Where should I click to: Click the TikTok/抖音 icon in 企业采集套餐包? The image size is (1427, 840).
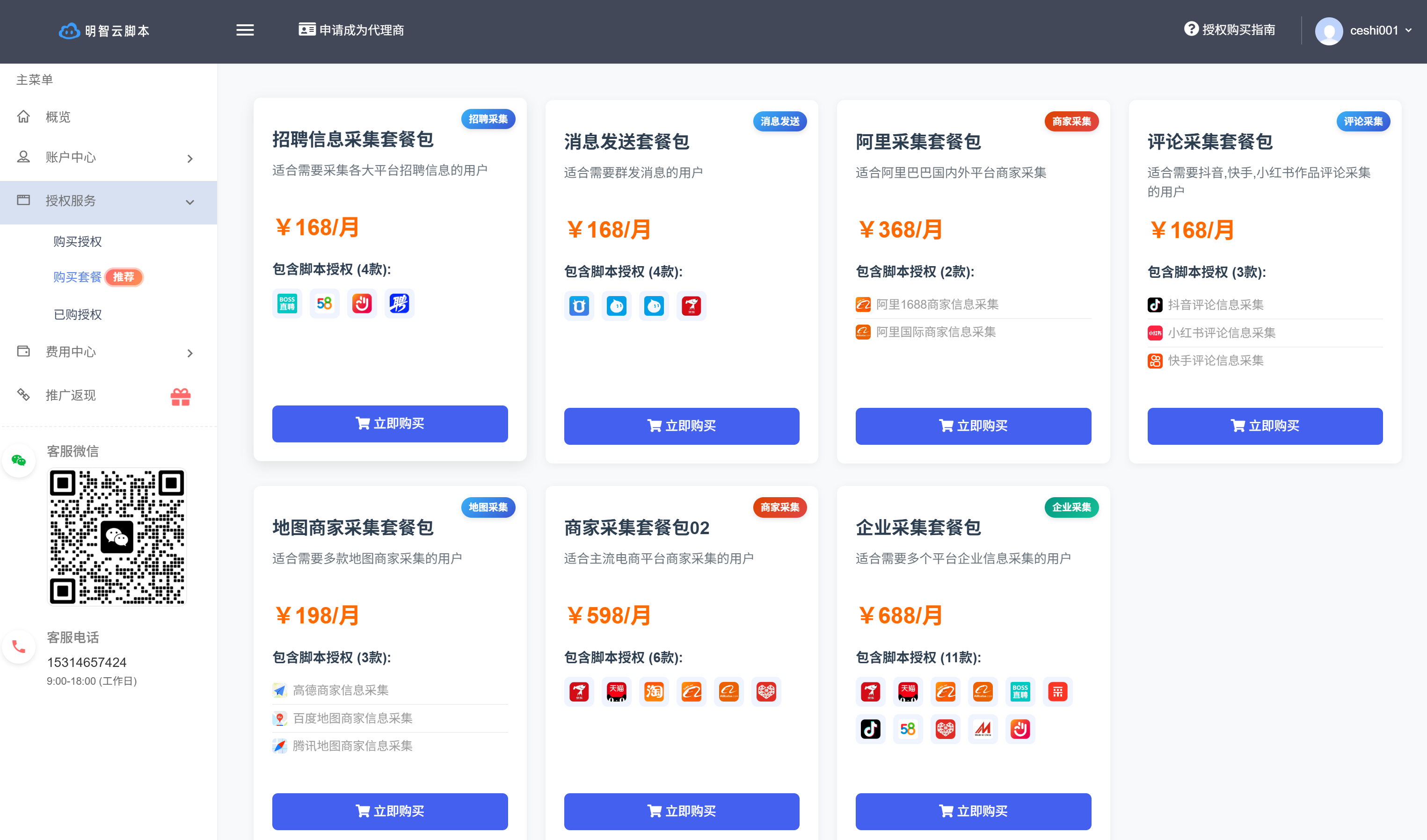[870, 729]
